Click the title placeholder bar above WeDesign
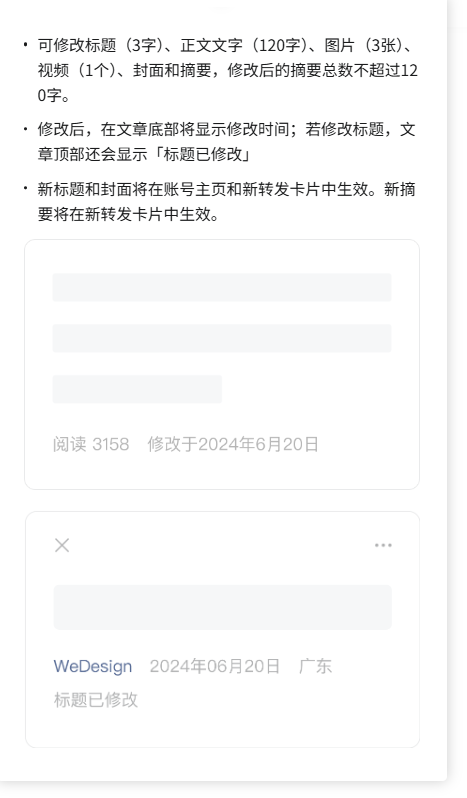The image size is (467, 798). coord(223,607)
